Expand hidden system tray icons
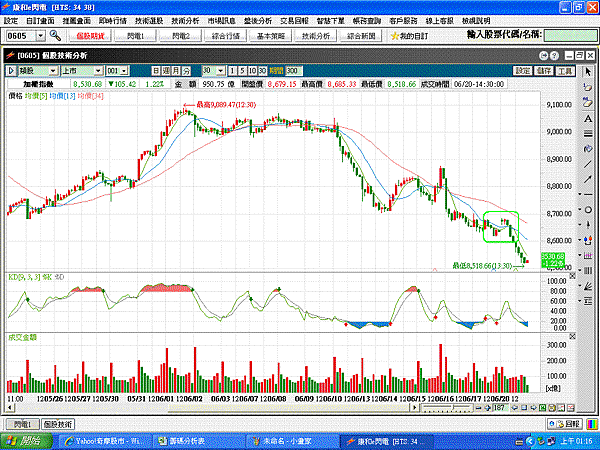 point(530,442)
